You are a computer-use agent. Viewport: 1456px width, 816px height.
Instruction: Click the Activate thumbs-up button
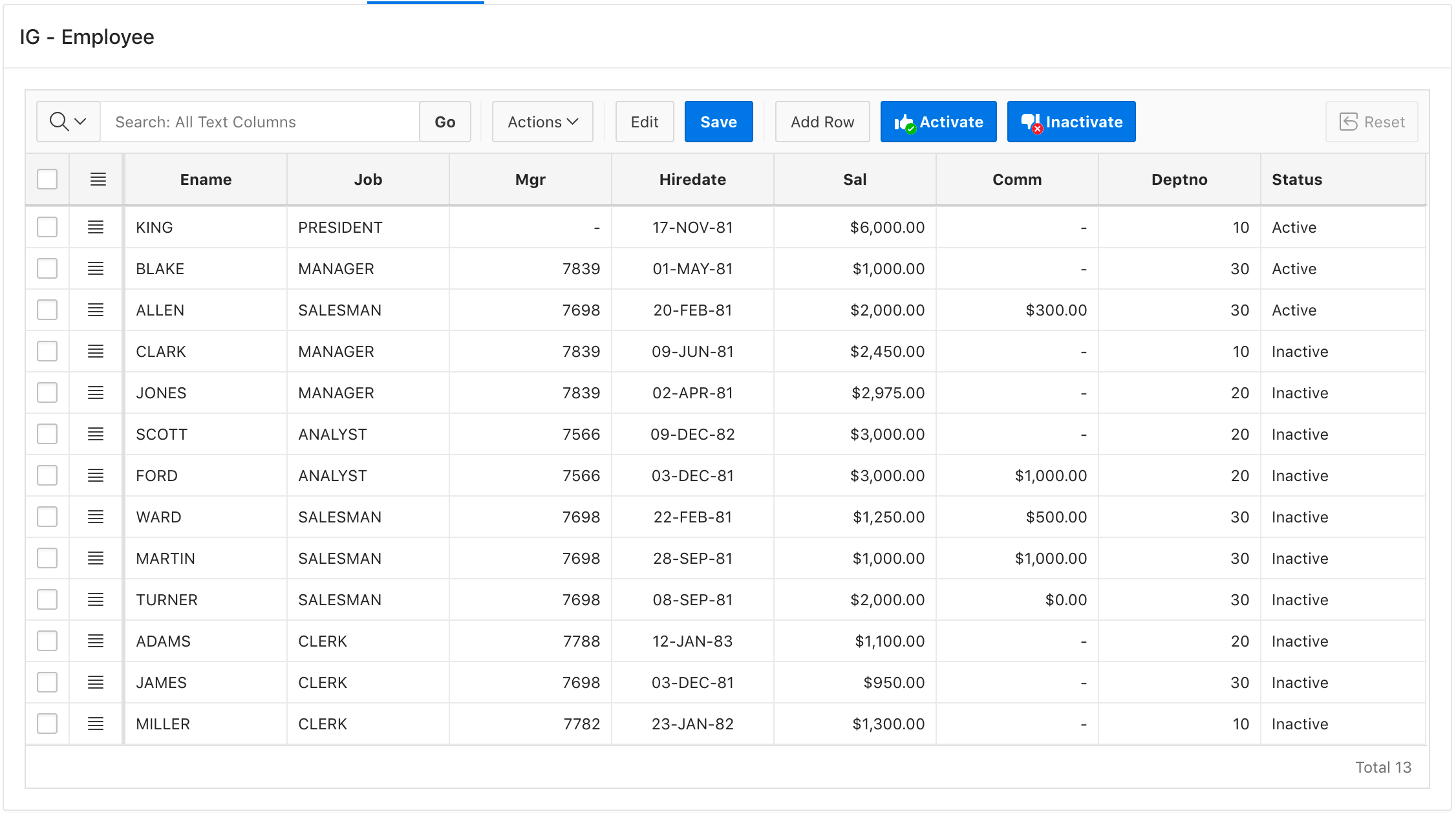938,122
